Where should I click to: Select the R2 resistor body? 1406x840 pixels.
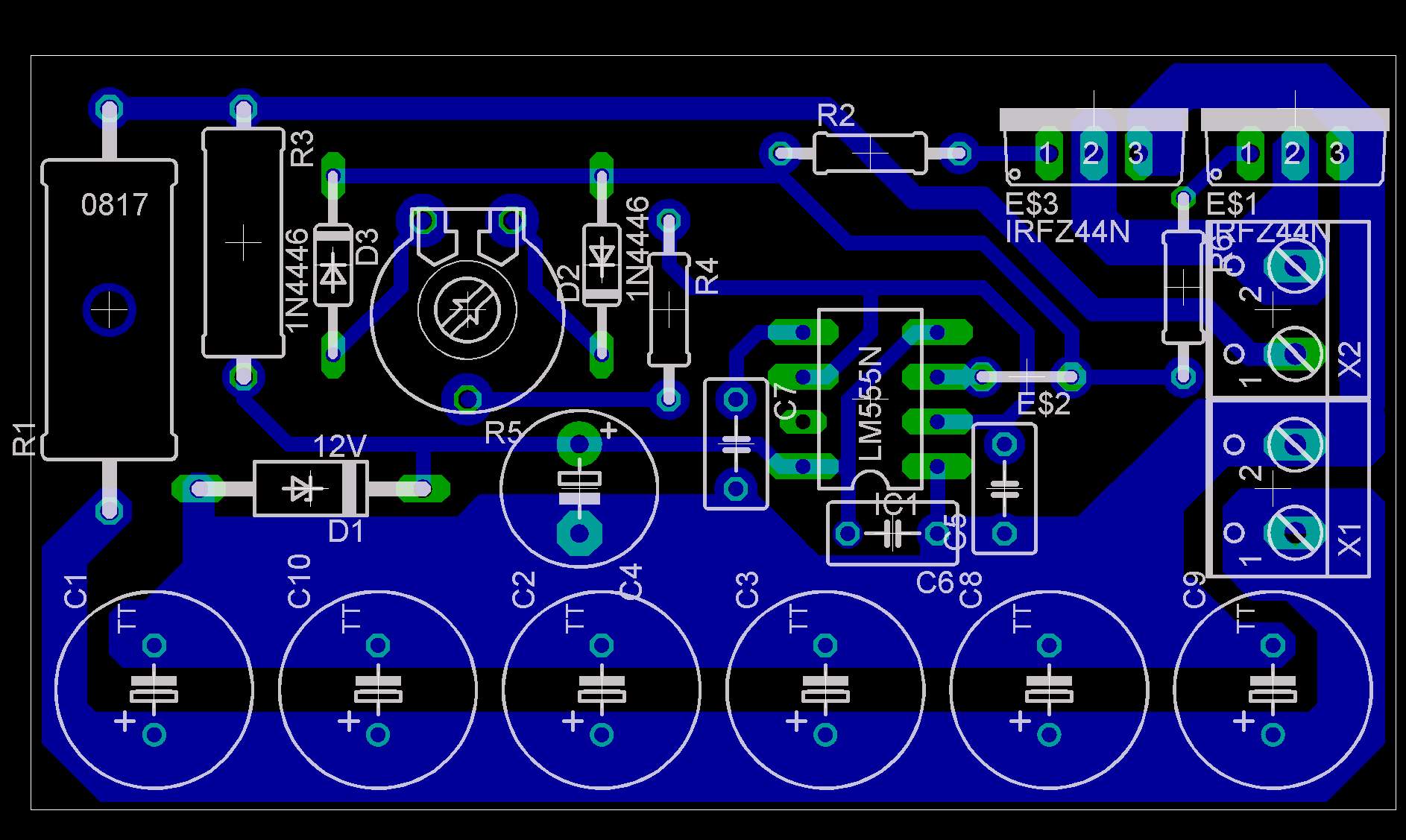click(x=870, y=153)
